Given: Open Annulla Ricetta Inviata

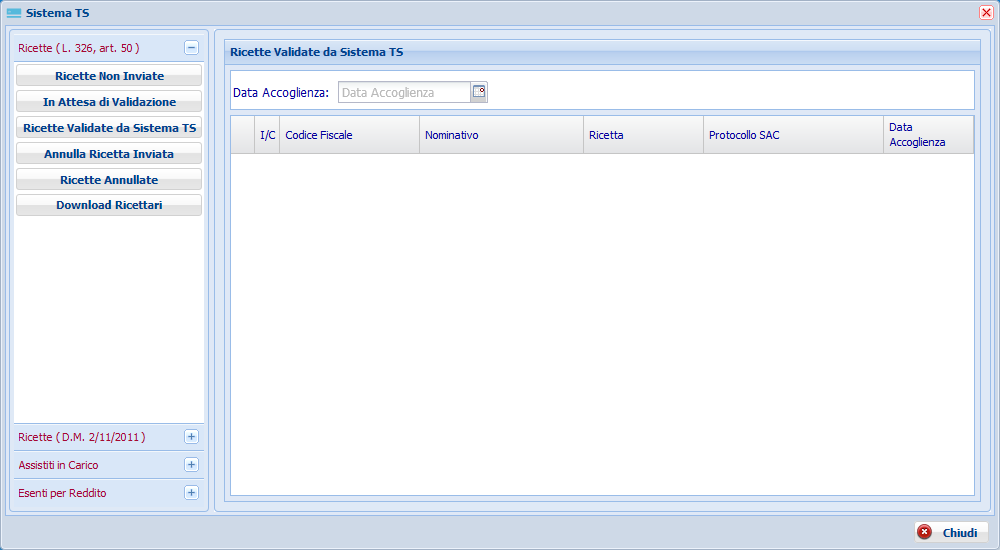Looking at the screenshot, I should pyautogui.click(x=109, y=154).
